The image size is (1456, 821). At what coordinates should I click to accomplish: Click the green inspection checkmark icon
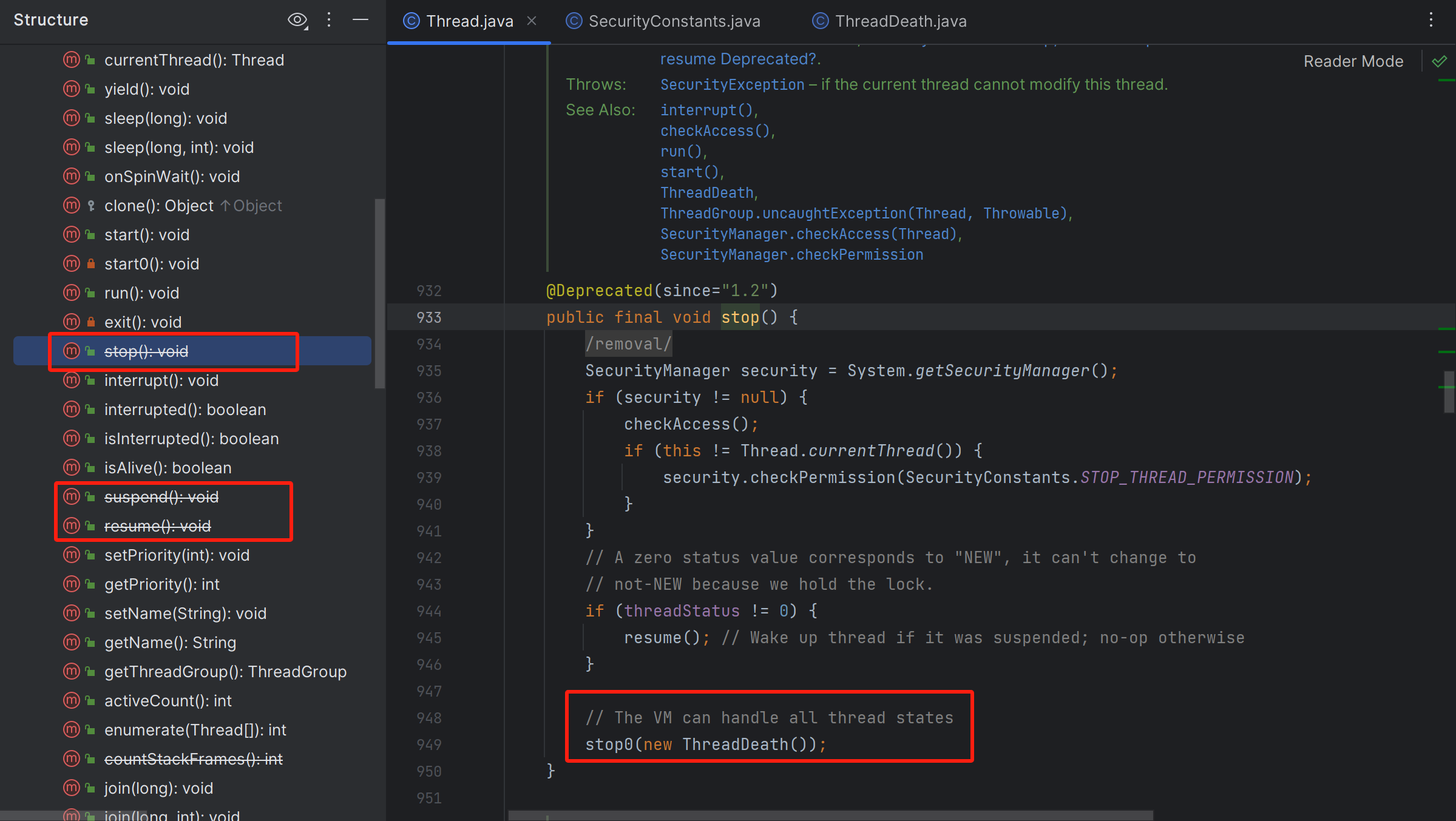click(x=1439, y=61)
